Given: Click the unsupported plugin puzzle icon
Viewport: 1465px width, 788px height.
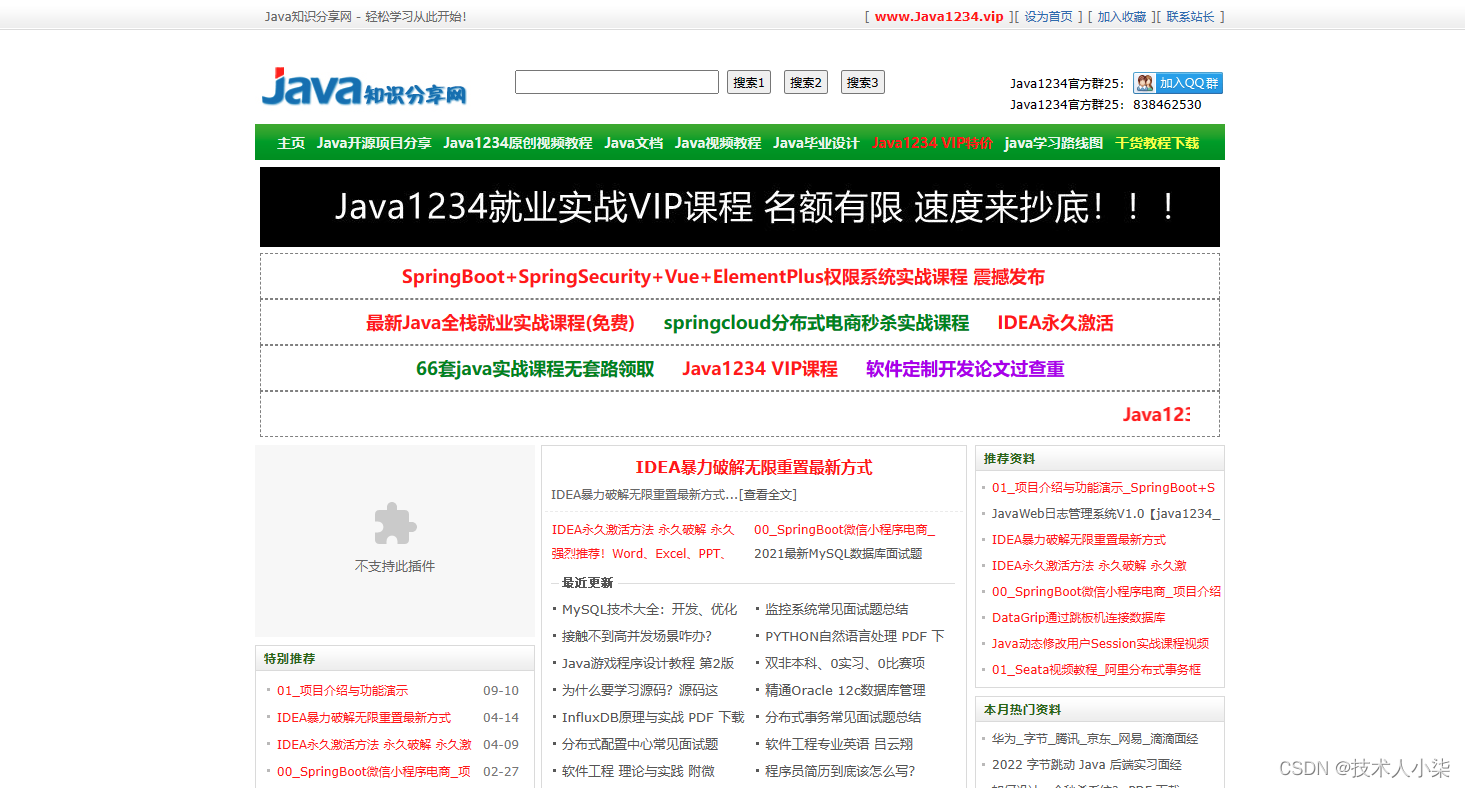Looking at the screenshot, I should coord(395,524).
